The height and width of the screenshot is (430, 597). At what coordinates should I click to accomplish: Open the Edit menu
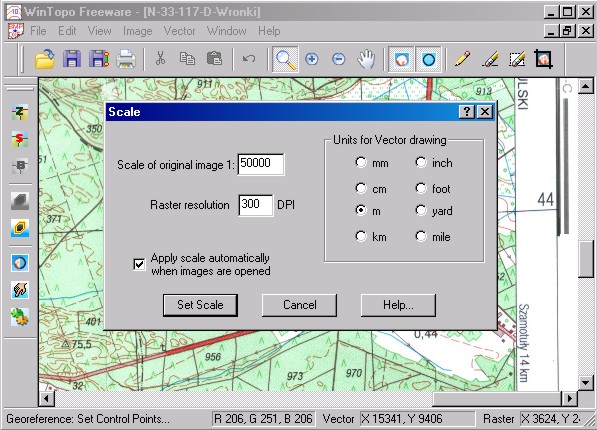tap(67, 31)
